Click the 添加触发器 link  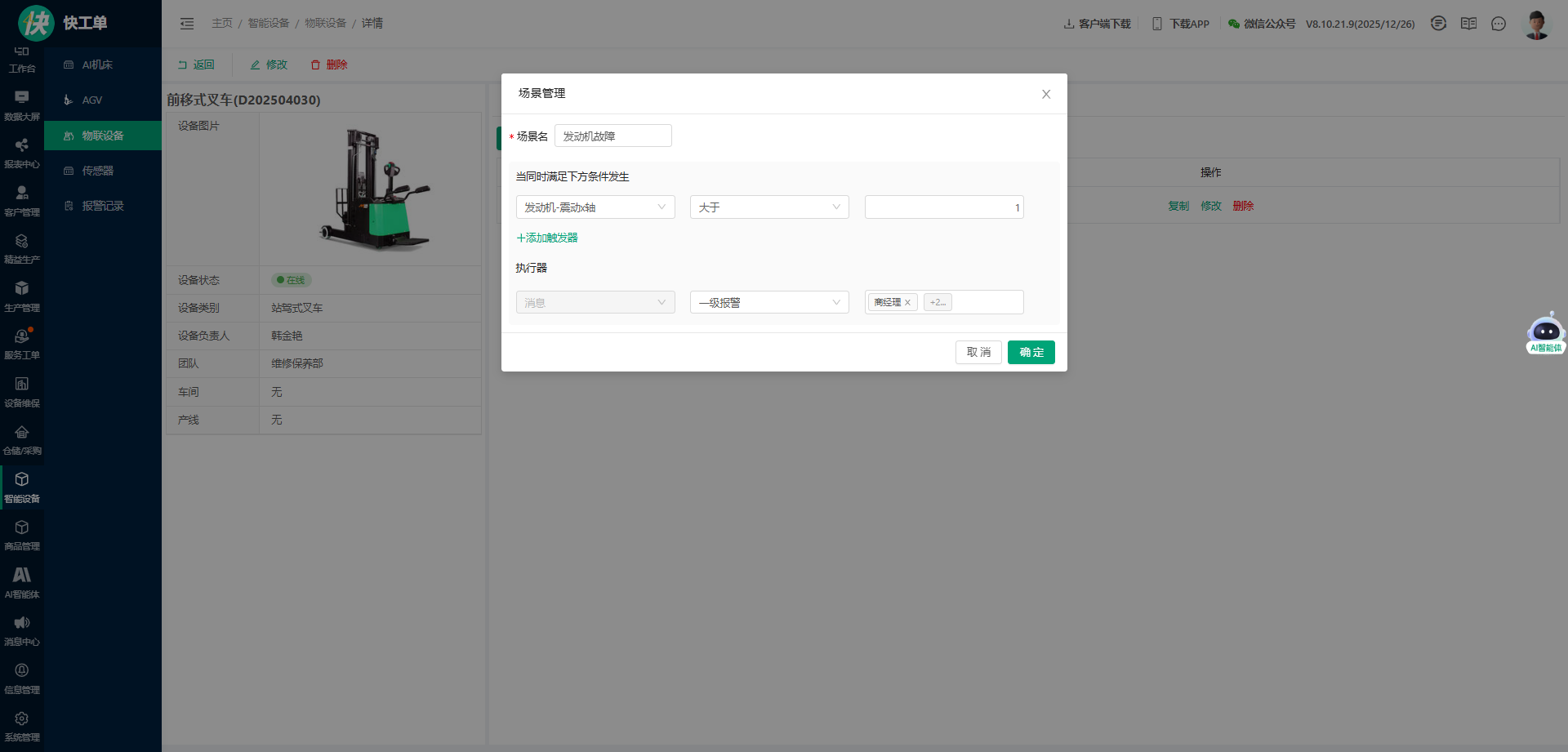[547, 238]
